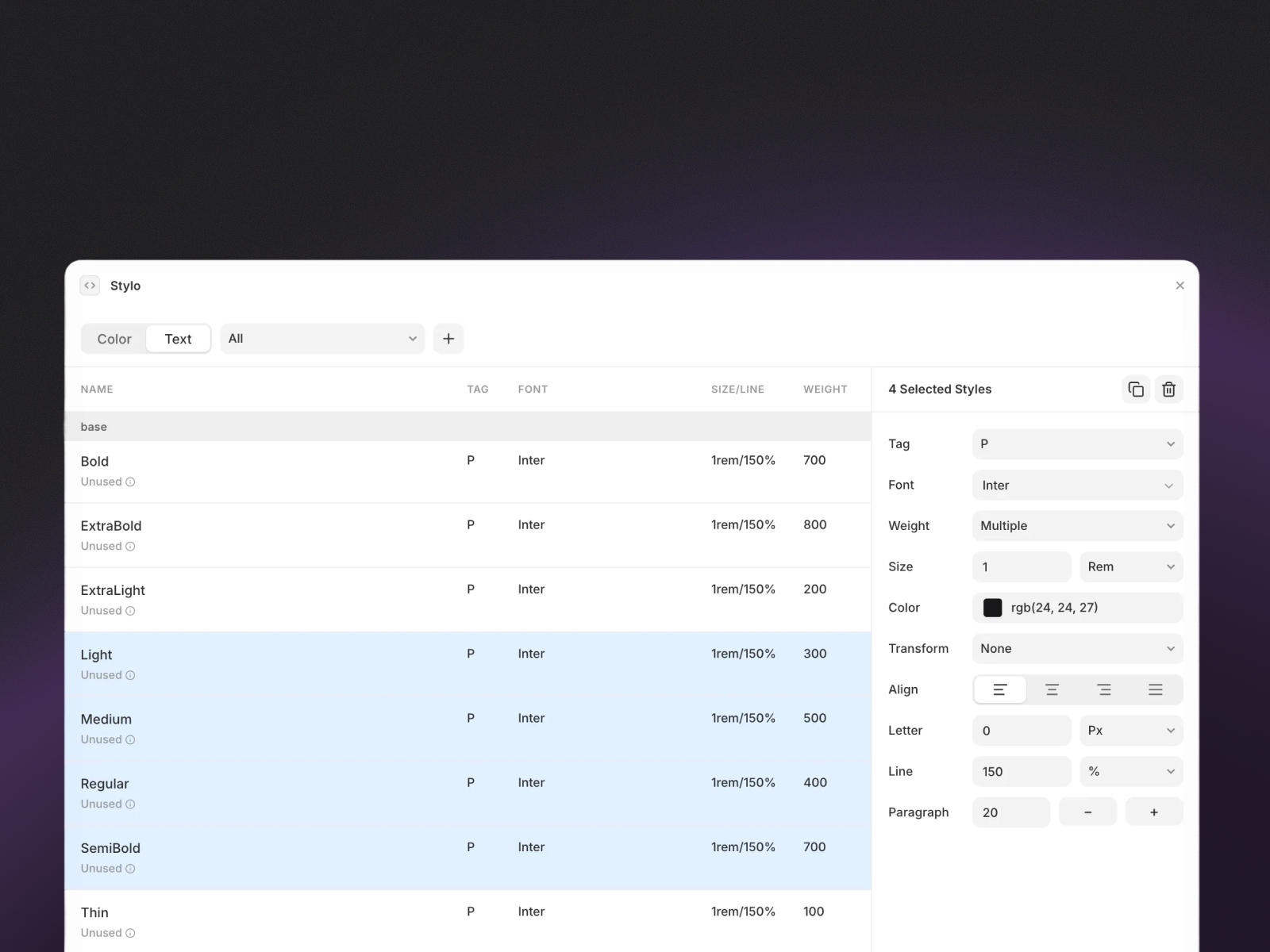Open the All styles filter dropdown
Viewport: 1270px width, 952px height.
322,339
